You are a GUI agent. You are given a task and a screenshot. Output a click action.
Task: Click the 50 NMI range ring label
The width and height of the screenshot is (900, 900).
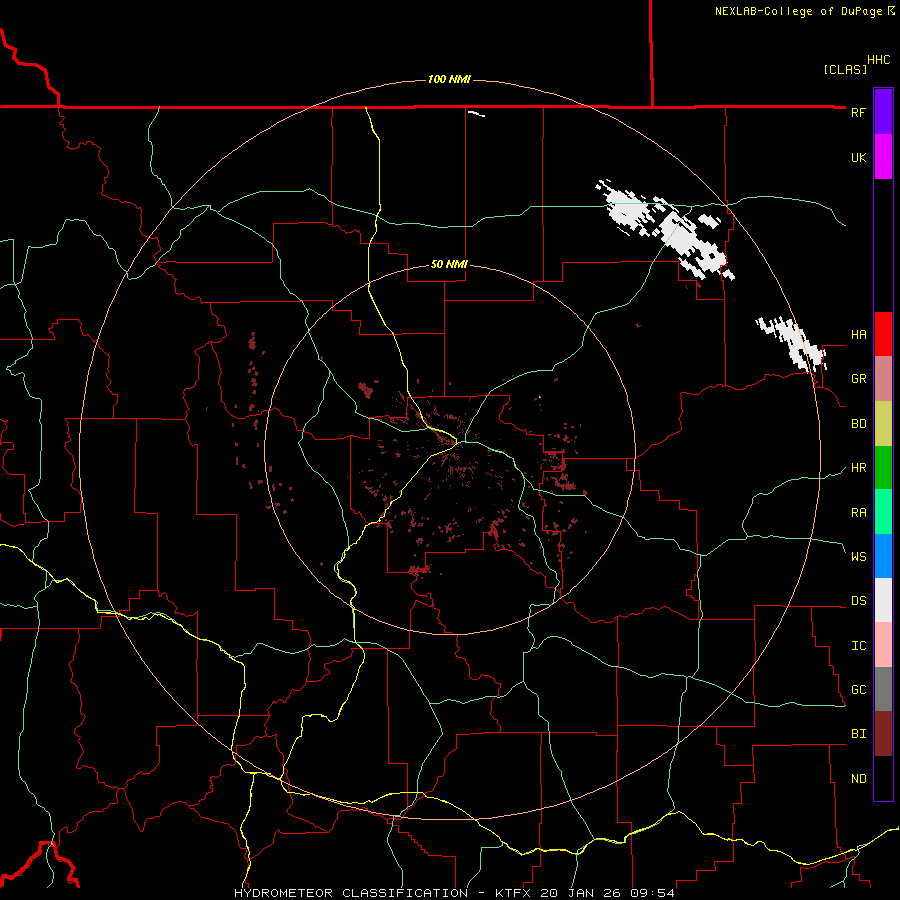tap(449, 264)
